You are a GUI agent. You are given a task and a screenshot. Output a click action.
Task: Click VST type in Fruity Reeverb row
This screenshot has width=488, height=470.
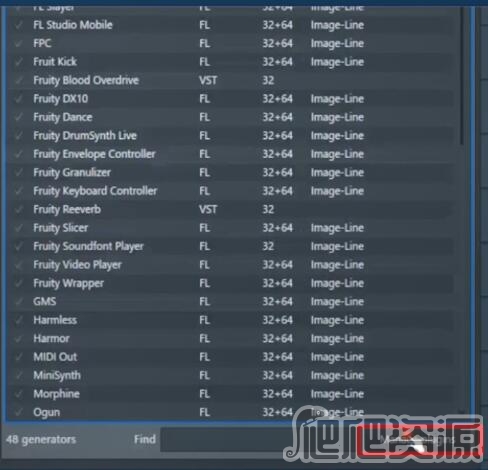point(208,209)
